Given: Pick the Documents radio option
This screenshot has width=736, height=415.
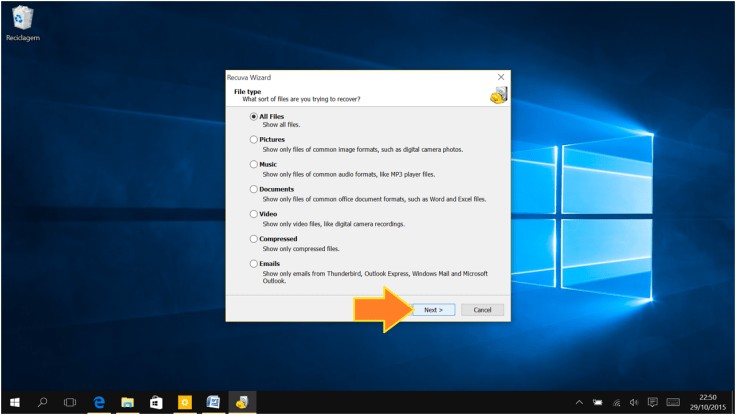Looking at the screenshot, I should pyautogui.click(x=254, y=189).
